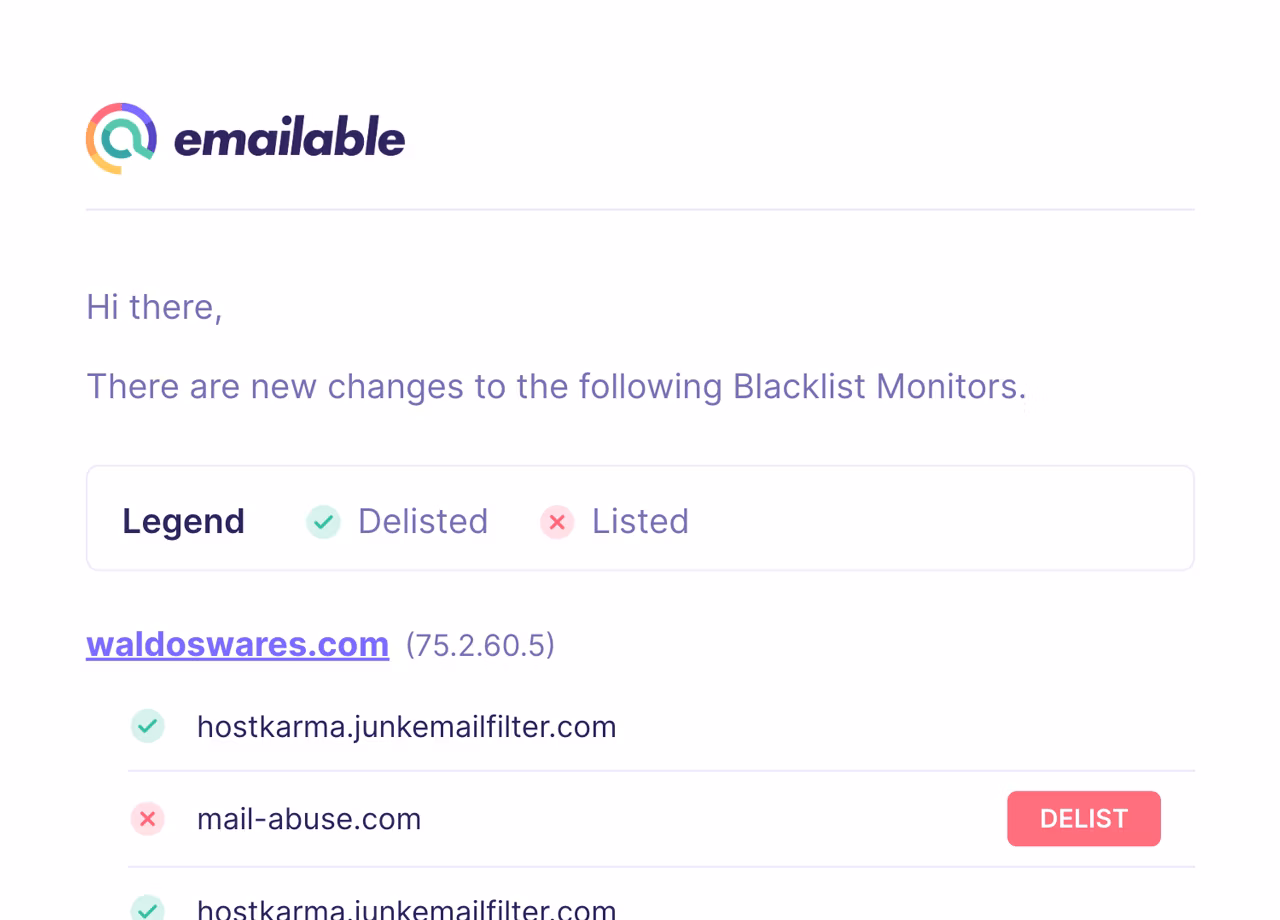Image resolution: width=1280 pixels, height=920 pixels.
Task: Click the first hostkarma.junkemailfilter.com entry text
Action: point(407,726)
